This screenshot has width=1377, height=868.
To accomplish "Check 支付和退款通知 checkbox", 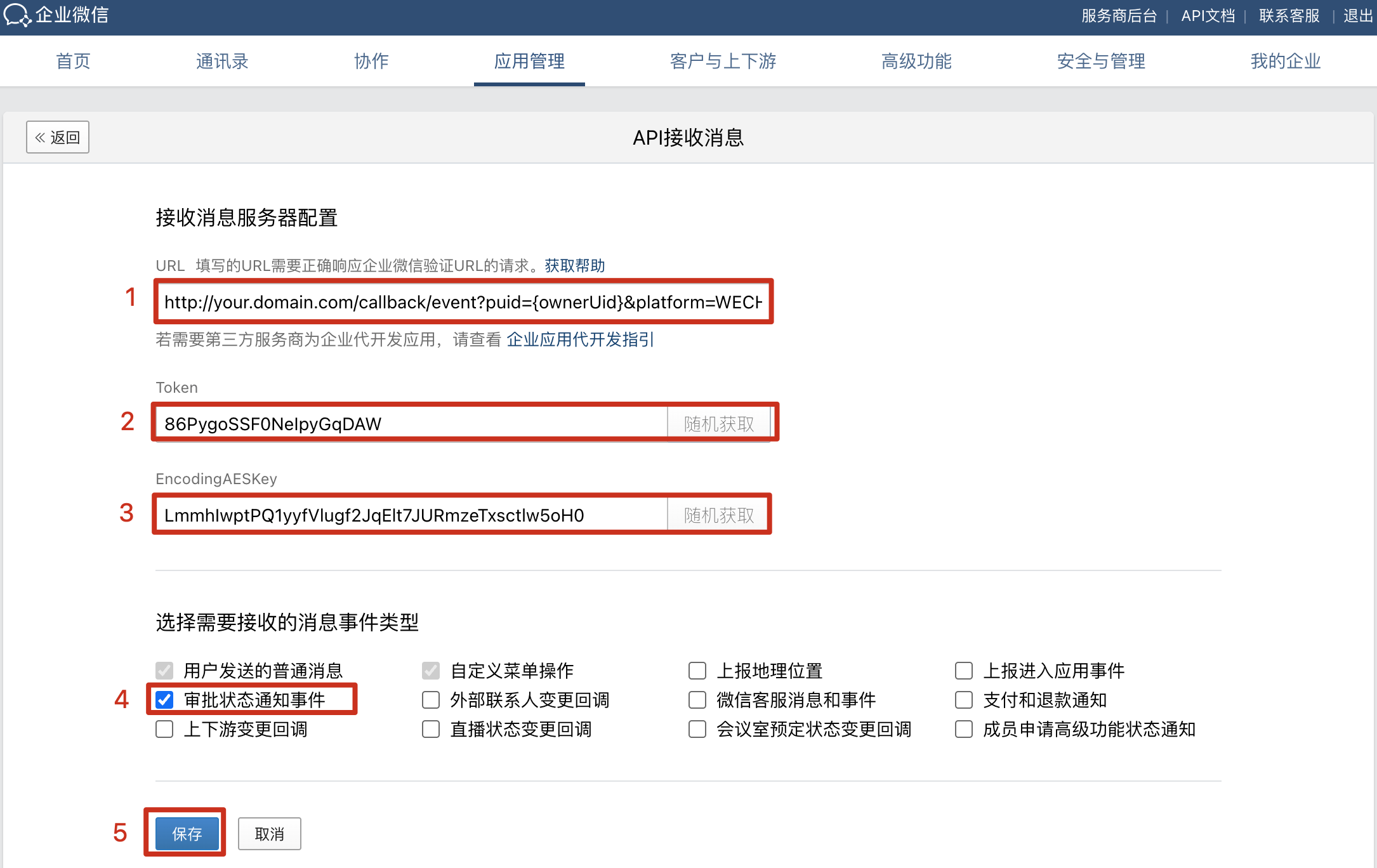I will (964, 700).
